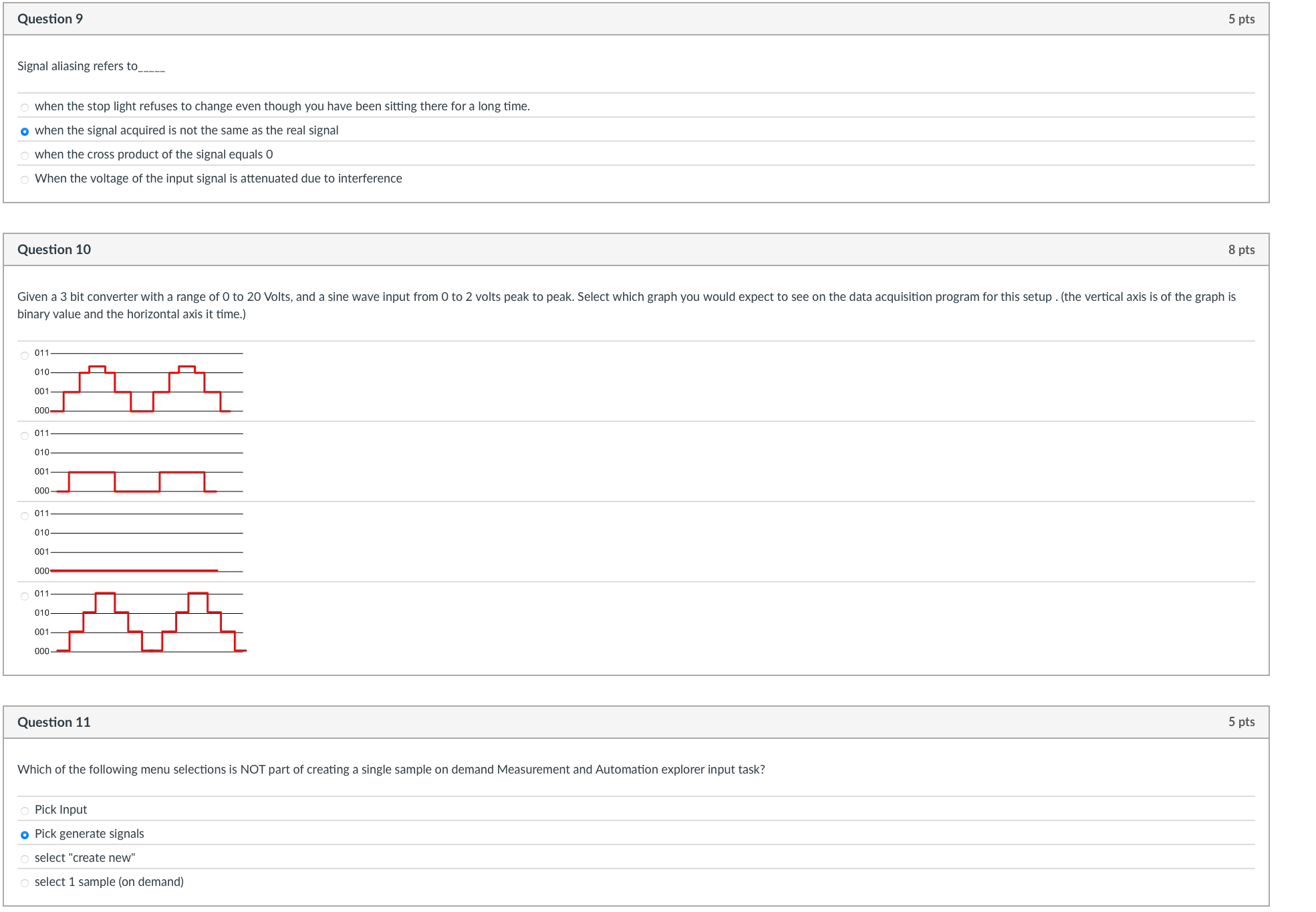Select 'when the signal acquired is not the same as the real signal'
The width and height of the screenshot is (1316, 912).
click(24, 130)
